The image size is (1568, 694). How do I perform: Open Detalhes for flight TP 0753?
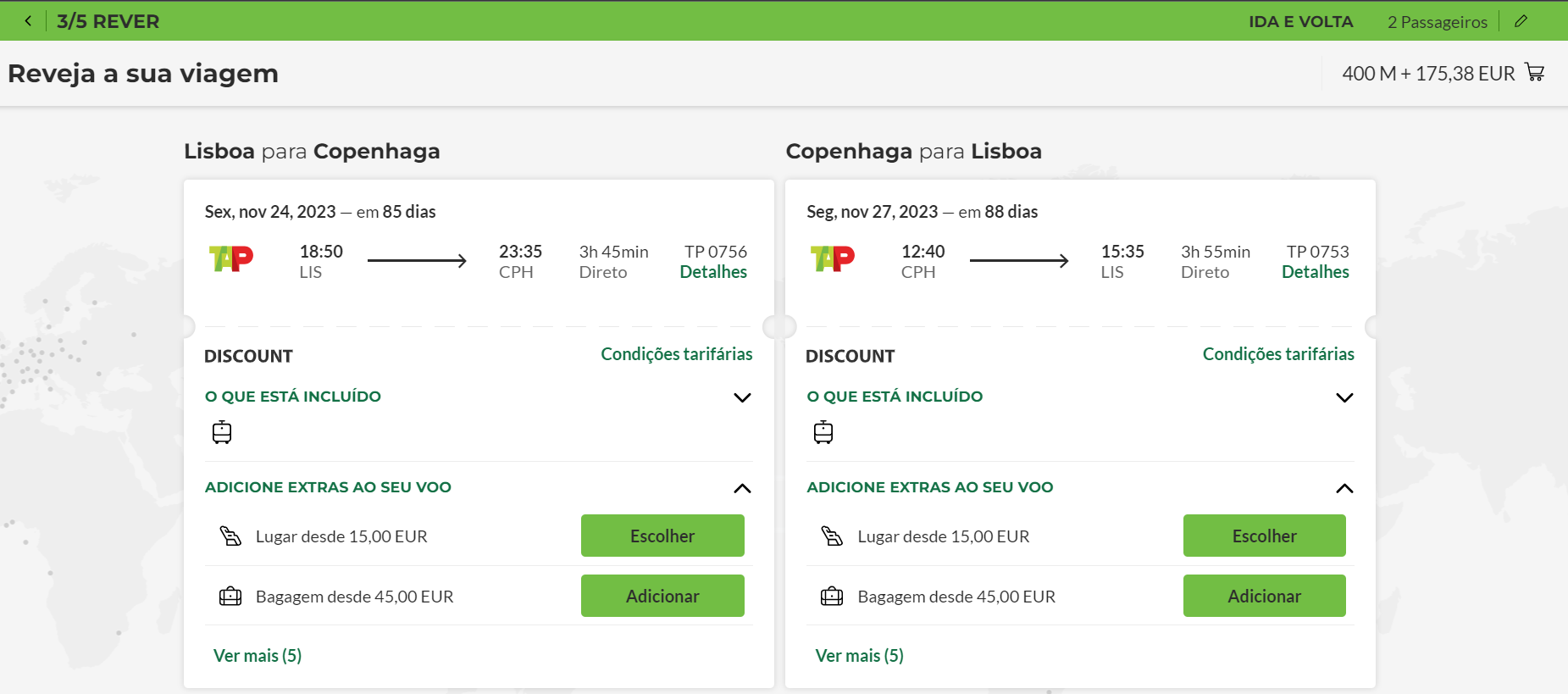[1316, 272]
